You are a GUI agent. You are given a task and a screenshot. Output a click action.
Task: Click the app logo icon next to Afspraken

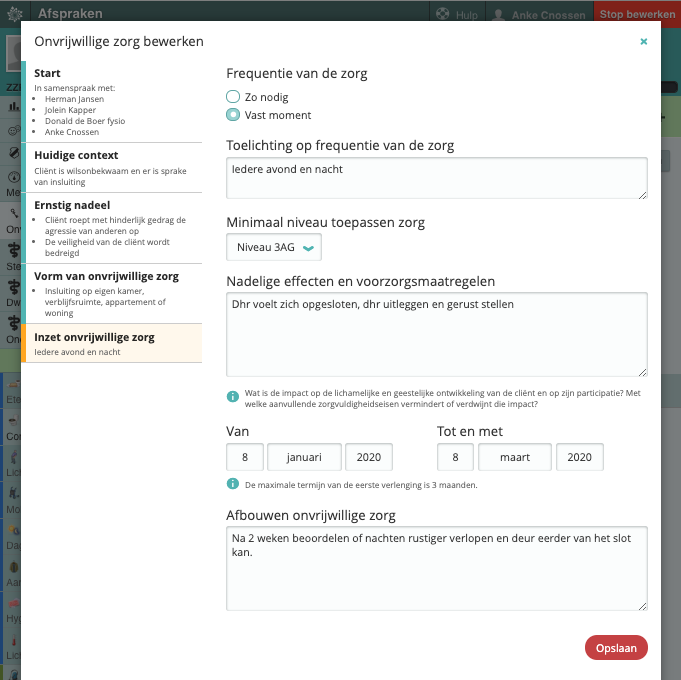click(x=14, y=14)
